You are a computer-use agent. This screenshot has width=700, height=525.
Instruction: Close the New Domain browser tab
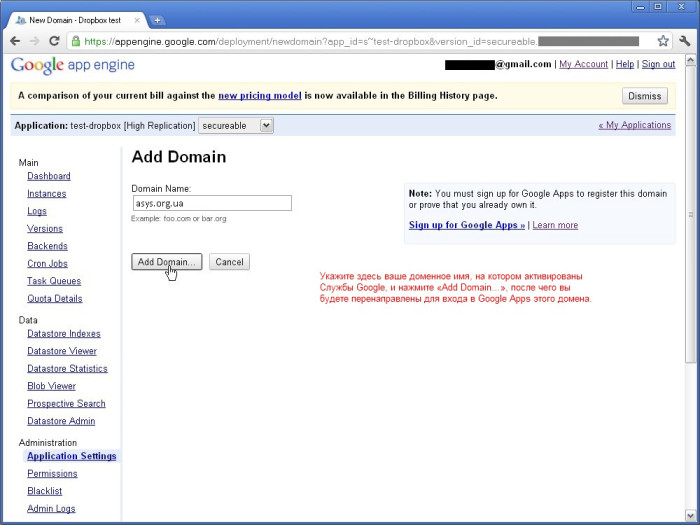tap(137, 20)
